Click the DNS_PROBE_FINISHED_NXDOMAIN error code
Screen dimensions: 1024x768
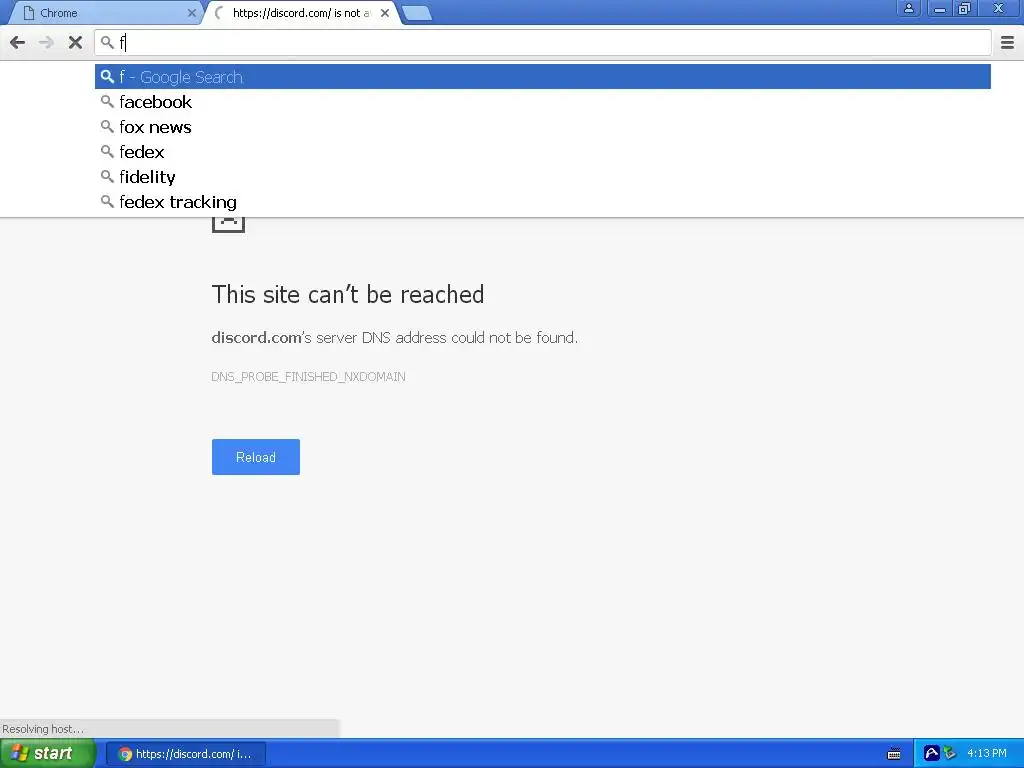(308, 377)
